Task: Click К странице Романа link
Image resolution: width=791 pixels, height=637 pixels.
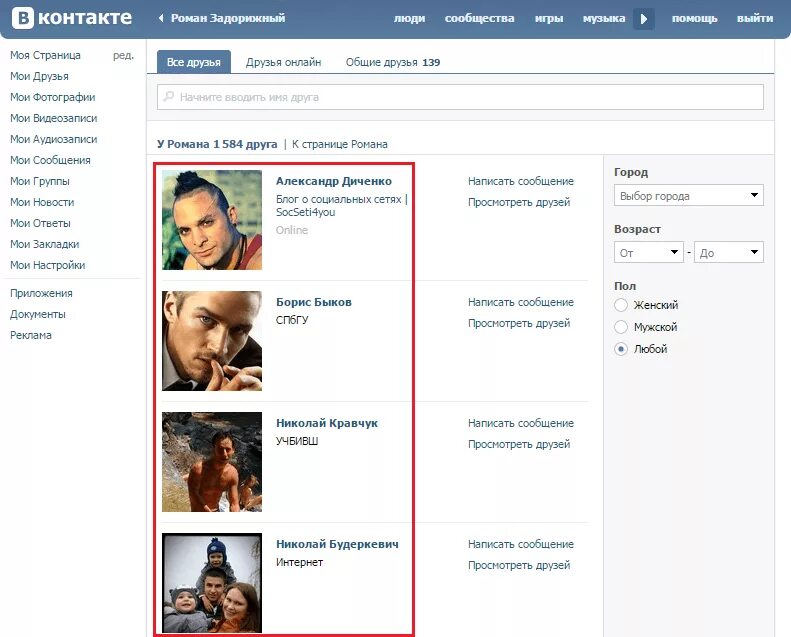Action: tap(340, 144)
